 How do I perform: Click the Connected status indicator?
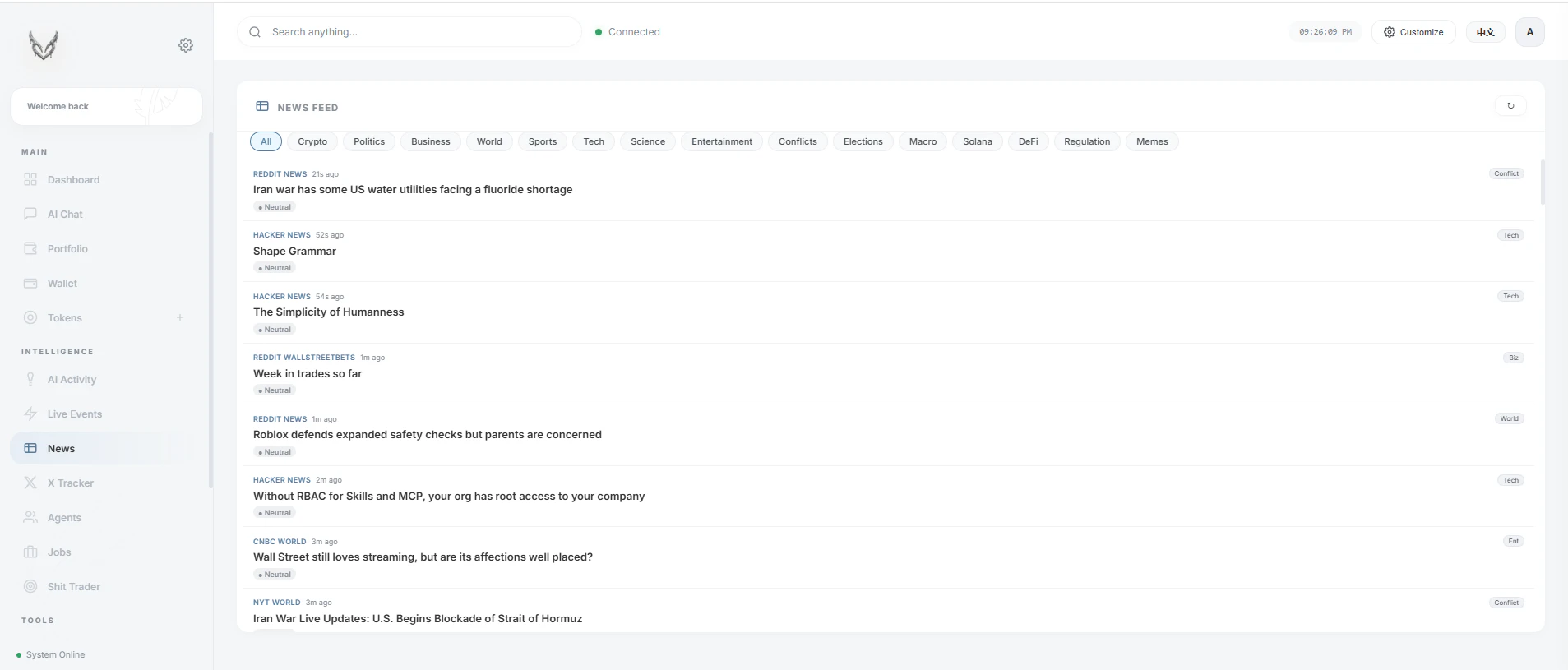pyautogui.click(x=627, y=32)
